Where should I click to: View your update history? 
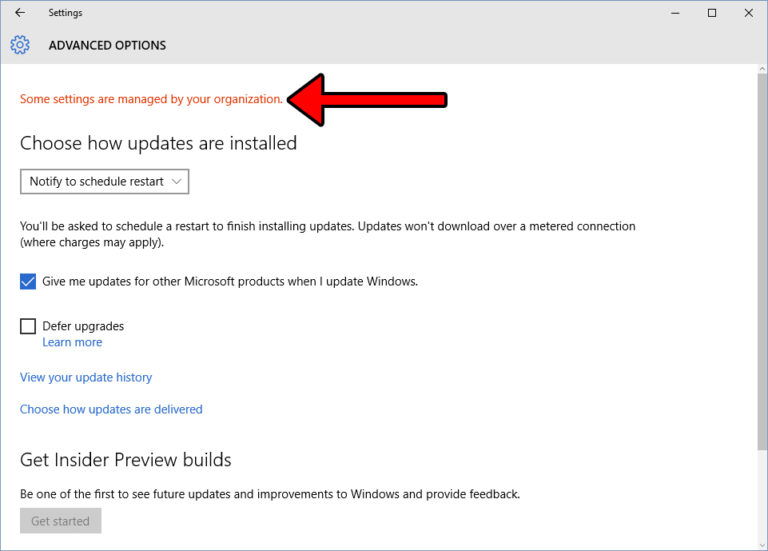click(86, 377)
